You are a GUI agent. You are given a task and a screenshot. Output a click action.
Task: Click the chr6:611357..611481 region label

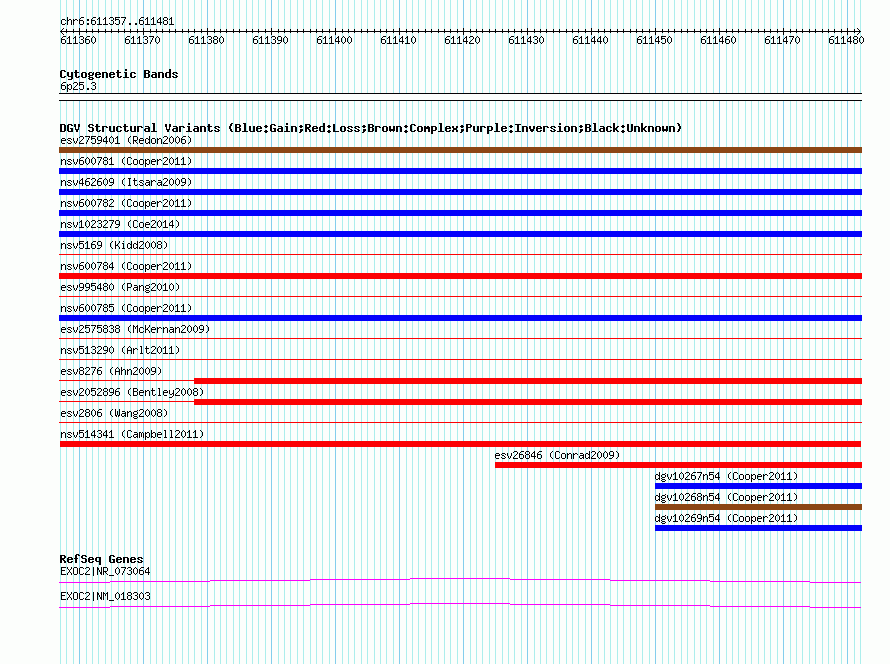(117, 22)
